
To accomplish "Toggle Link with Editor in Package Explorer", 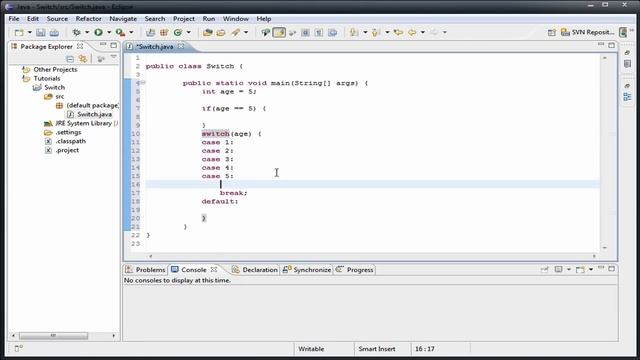I will click(83, 59).
